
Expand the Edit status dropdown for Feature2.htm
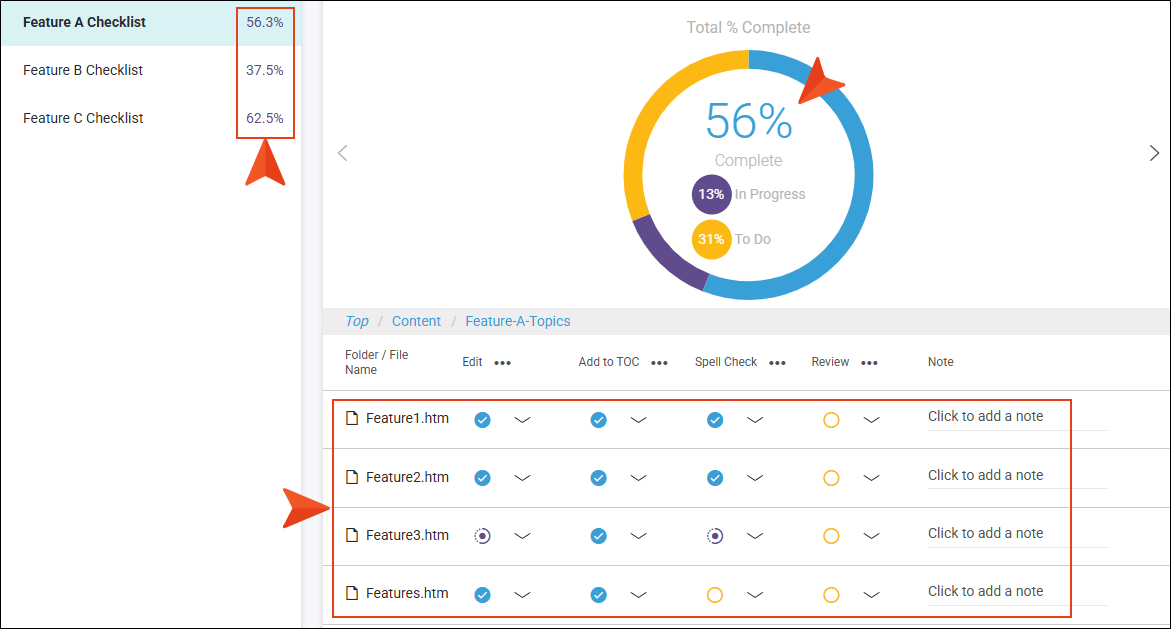click(522, 479)
